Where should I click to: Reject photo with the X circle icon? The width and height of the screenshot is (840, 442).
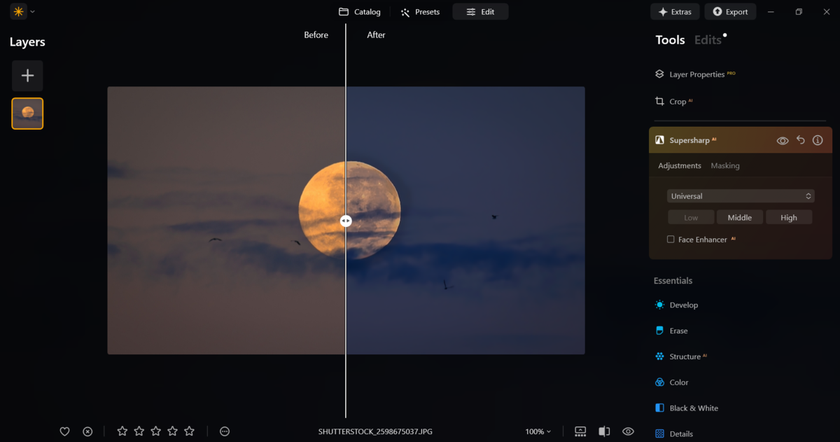point(88,431)
